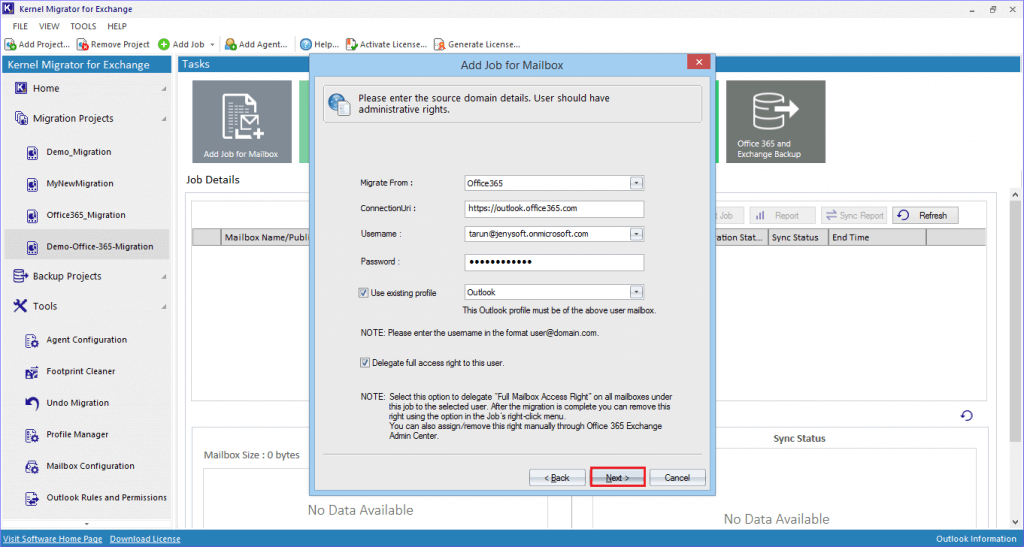The image size is (1024, 547).
Task: Select the Home sidebar icon
Action: pyautogui.click(x=21, y=88)
